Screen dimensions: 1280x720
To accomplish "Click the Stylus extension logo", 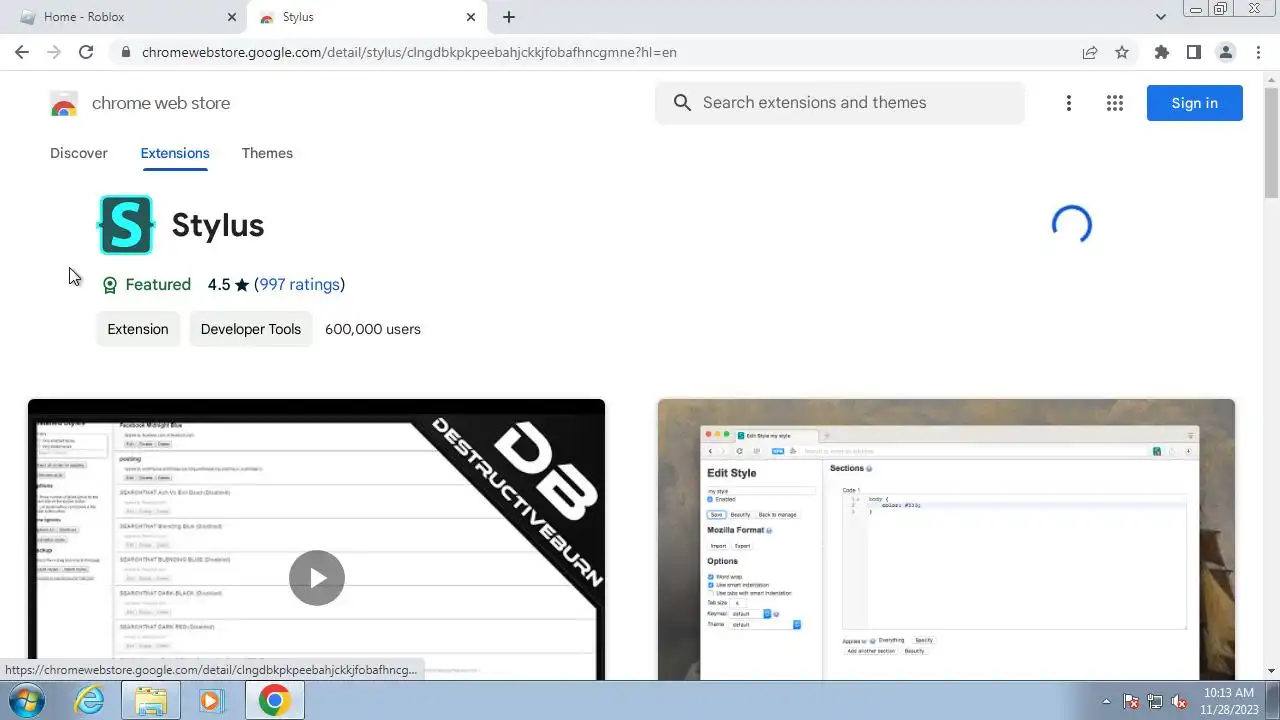I will pos(126,225).
